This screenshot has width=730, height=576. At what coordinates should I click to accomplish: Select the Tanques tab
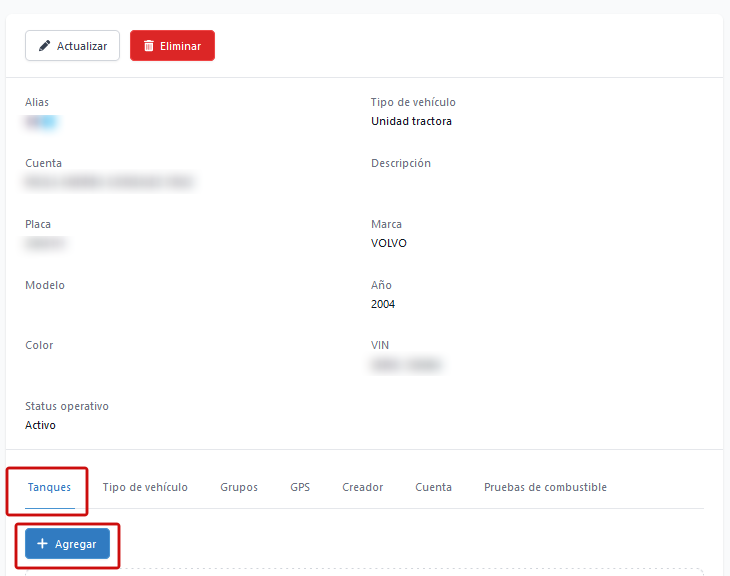point(49,487)
